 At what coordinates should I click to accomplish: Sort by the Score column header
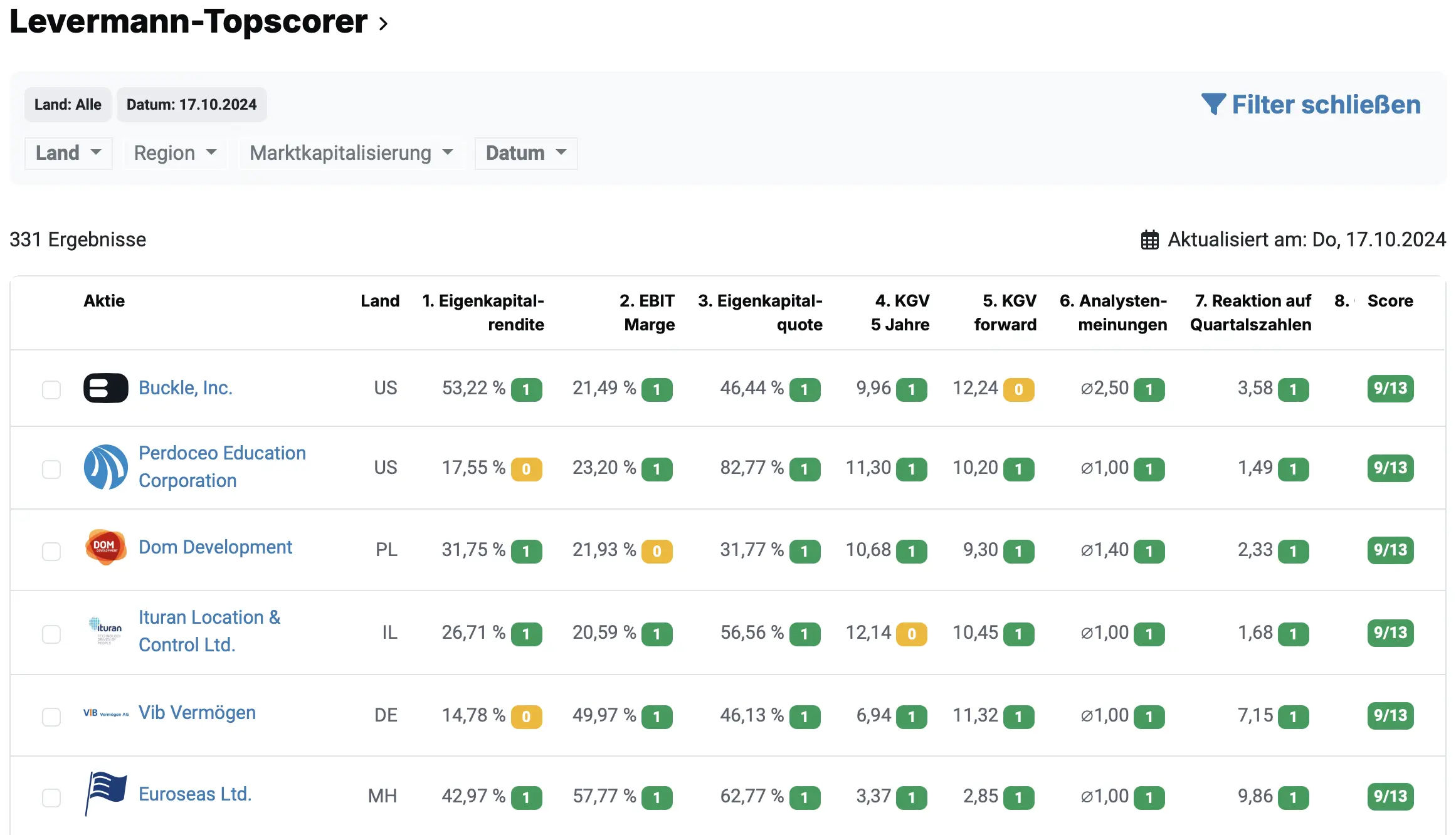(1390, 301)
